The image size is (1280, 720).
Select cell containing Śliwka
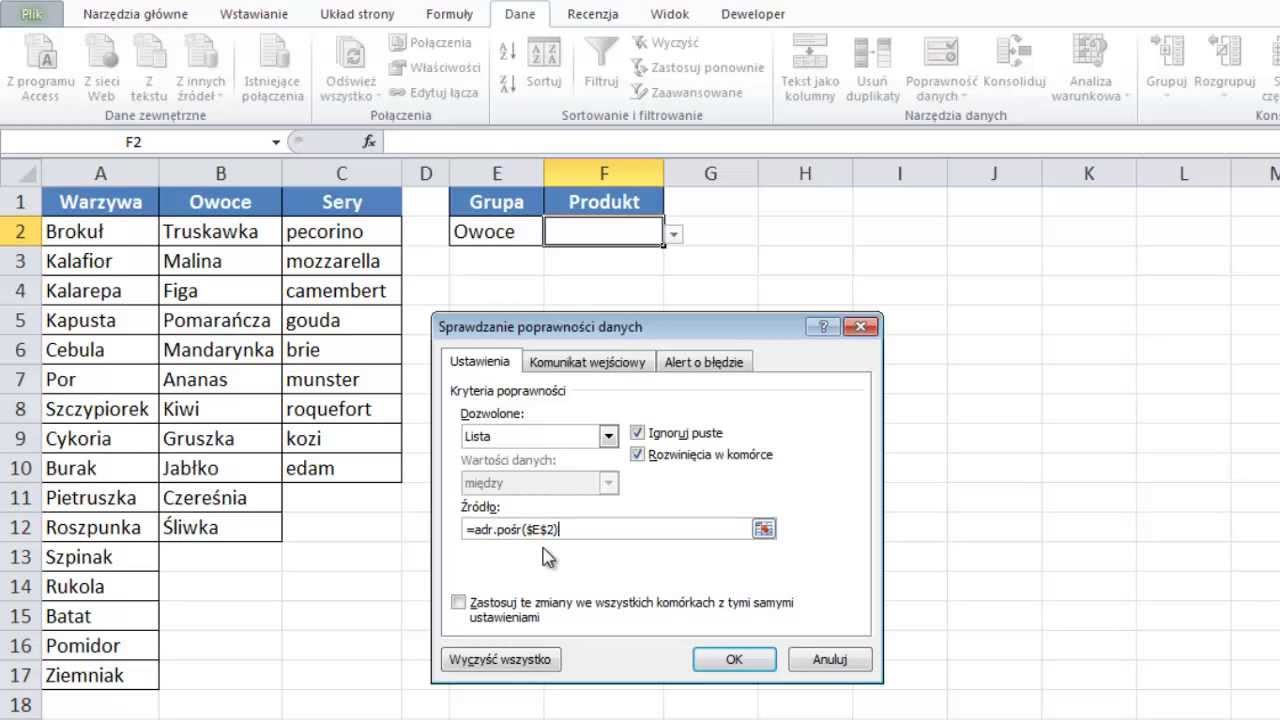(x=220, y=527)
